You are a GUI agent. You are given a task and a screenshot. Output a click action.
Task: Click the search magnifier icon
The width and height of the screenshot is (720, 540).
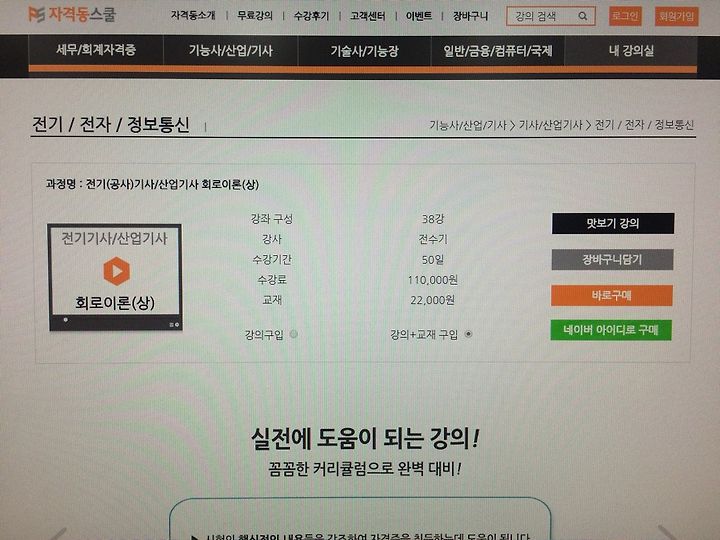coord(583,16)
